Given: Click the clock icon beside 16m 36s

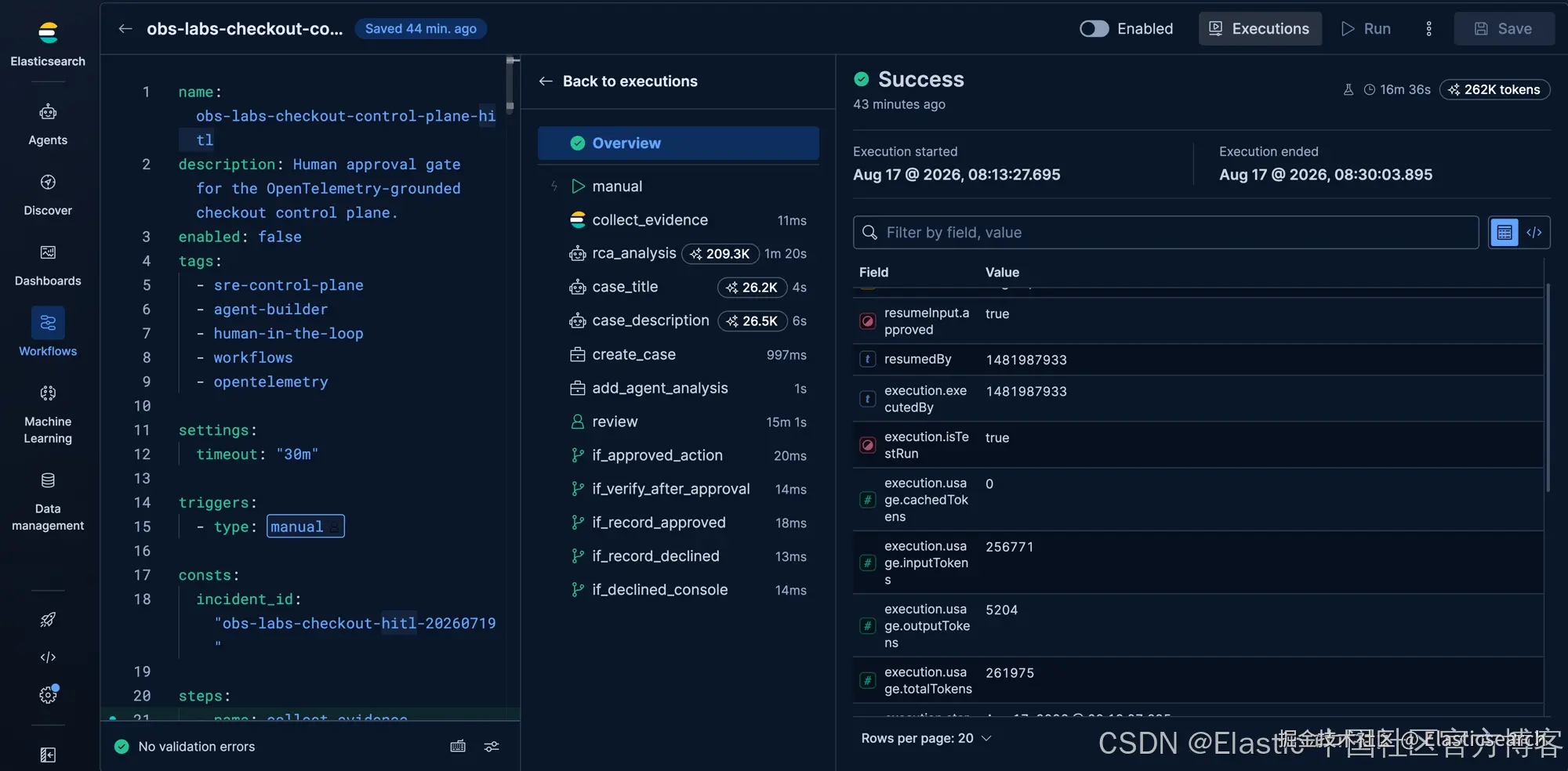Looking at the screenshot, I should [x=1370, y=90].
